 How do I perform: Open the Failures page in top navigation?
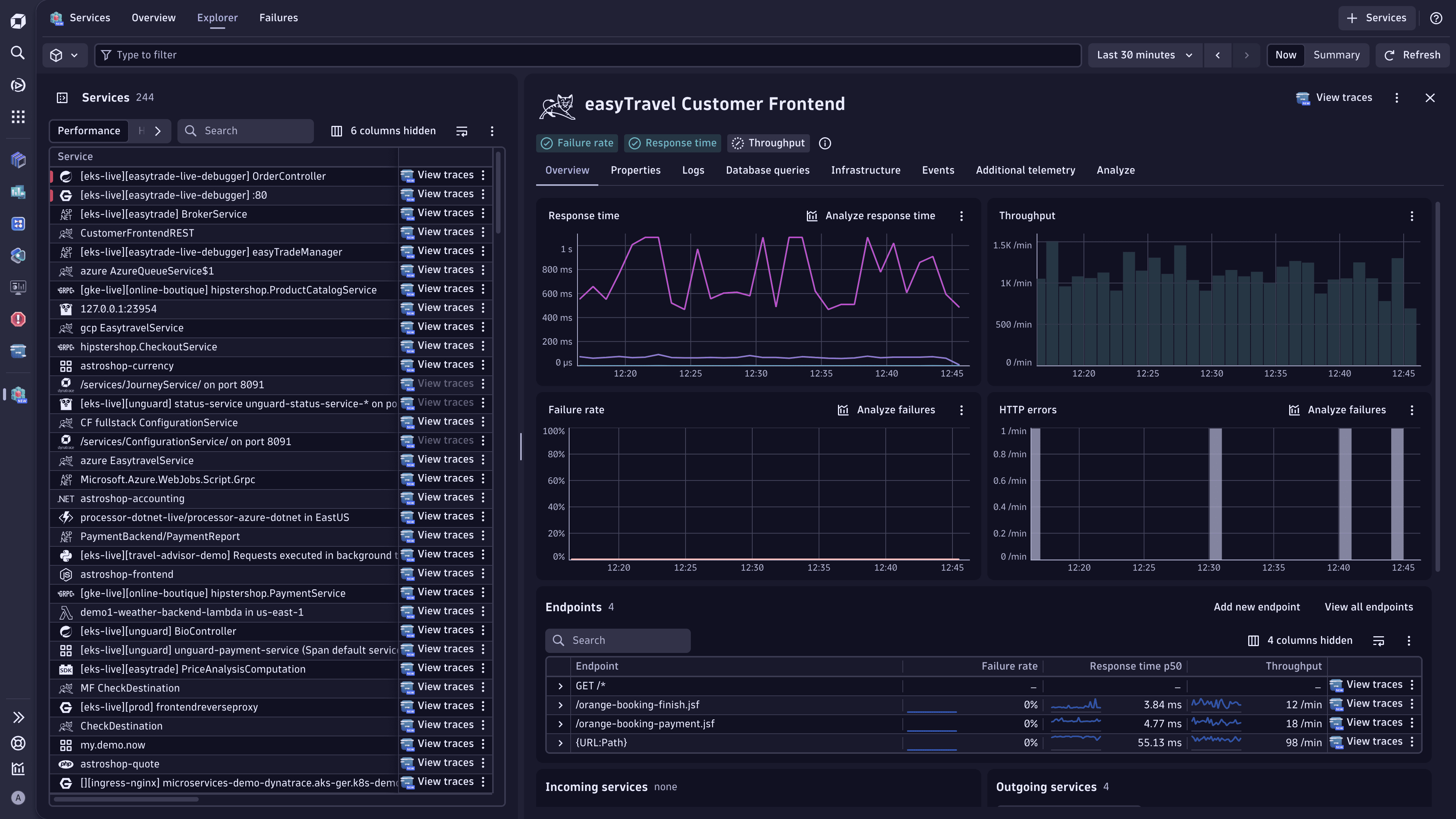tap(278, 17)
